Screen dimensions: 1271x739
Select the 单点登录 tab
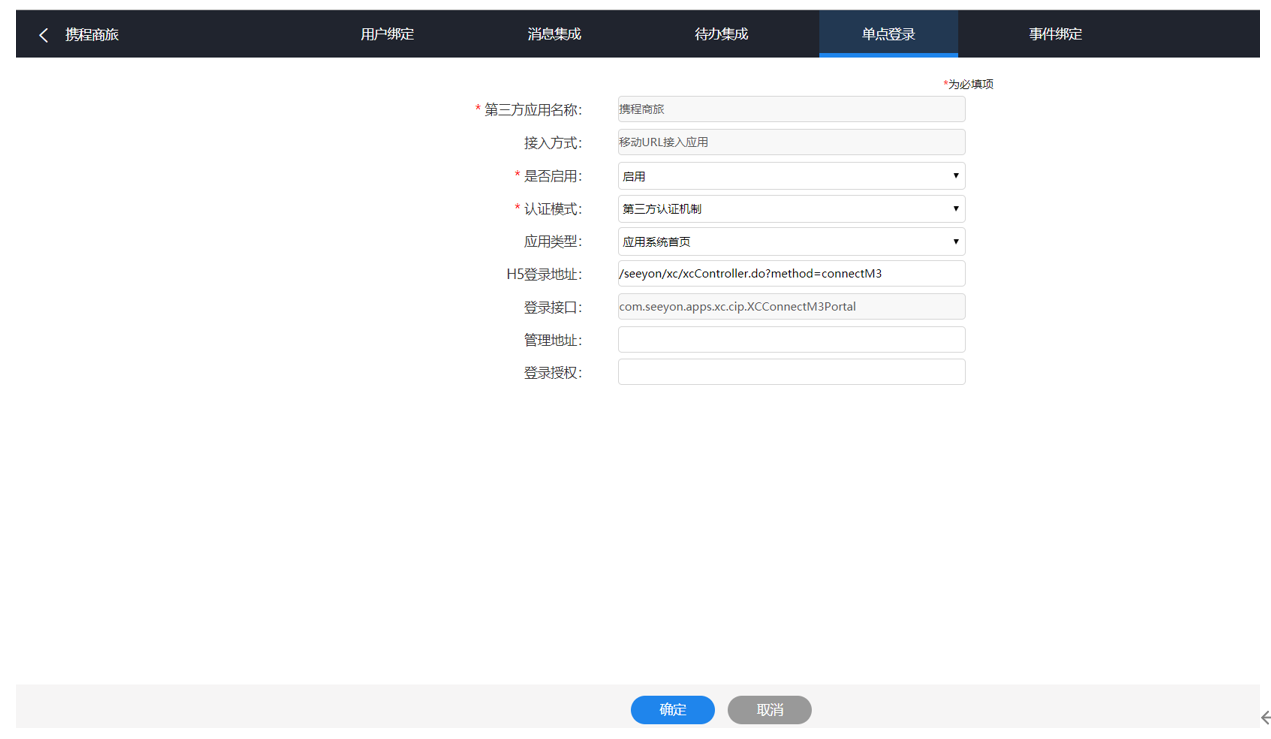(x=888, y=34)
